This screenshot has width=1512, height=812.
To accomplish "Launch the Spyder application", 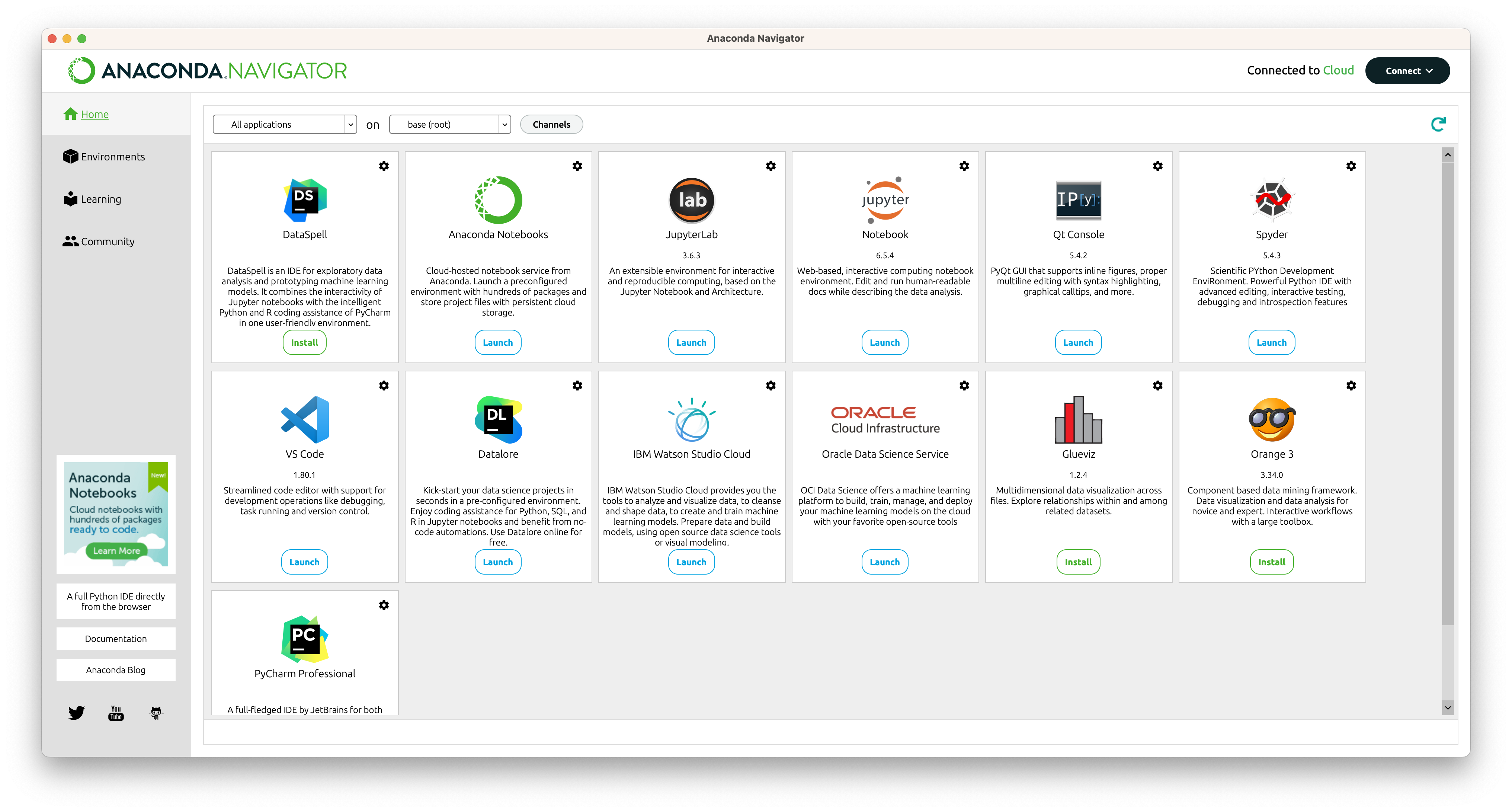I will point(1271,342).
